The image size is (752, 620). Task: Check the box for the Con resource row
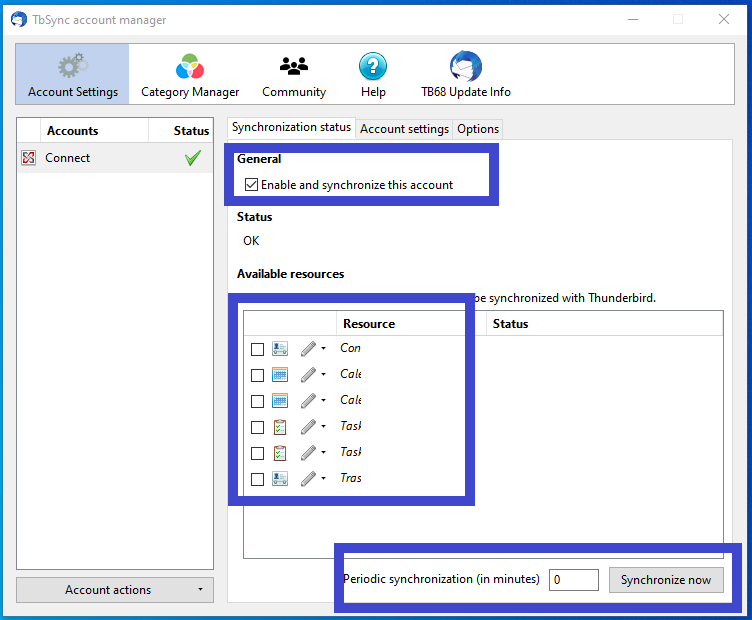point(258,349)
